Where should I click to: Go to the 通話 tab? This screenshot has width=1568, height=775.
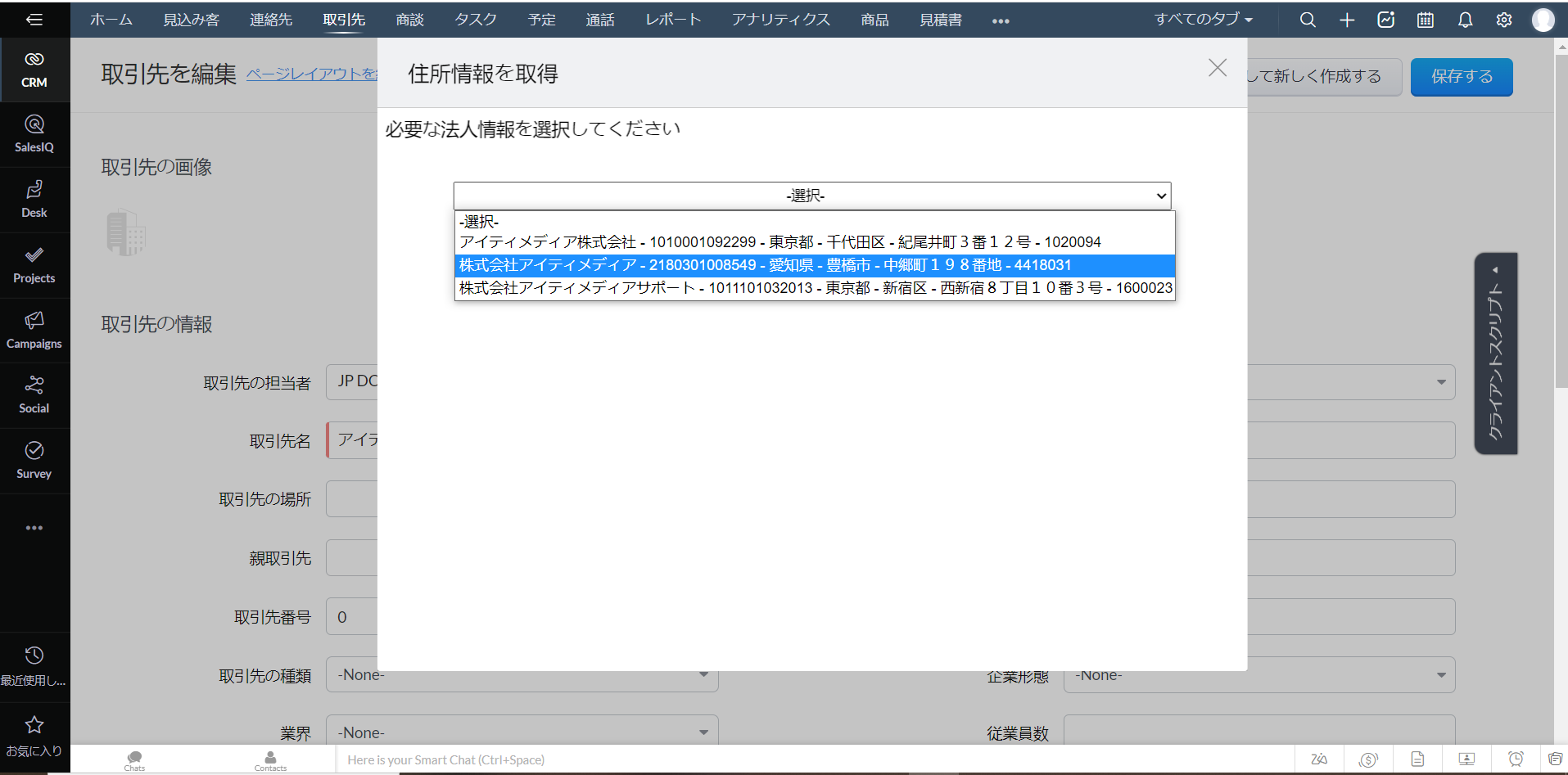click(600, 20)
